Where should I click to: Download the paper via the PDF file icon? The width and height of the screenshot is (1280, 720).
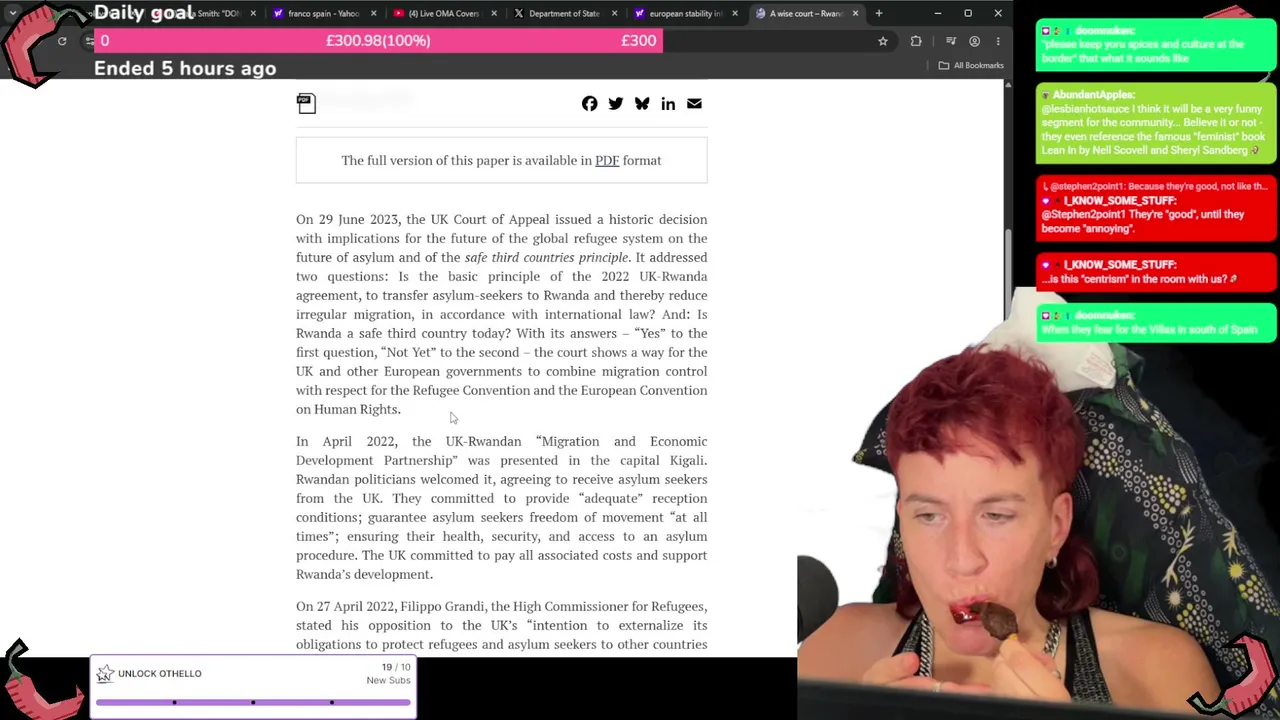pyautogui.click(x=306, y=103)
